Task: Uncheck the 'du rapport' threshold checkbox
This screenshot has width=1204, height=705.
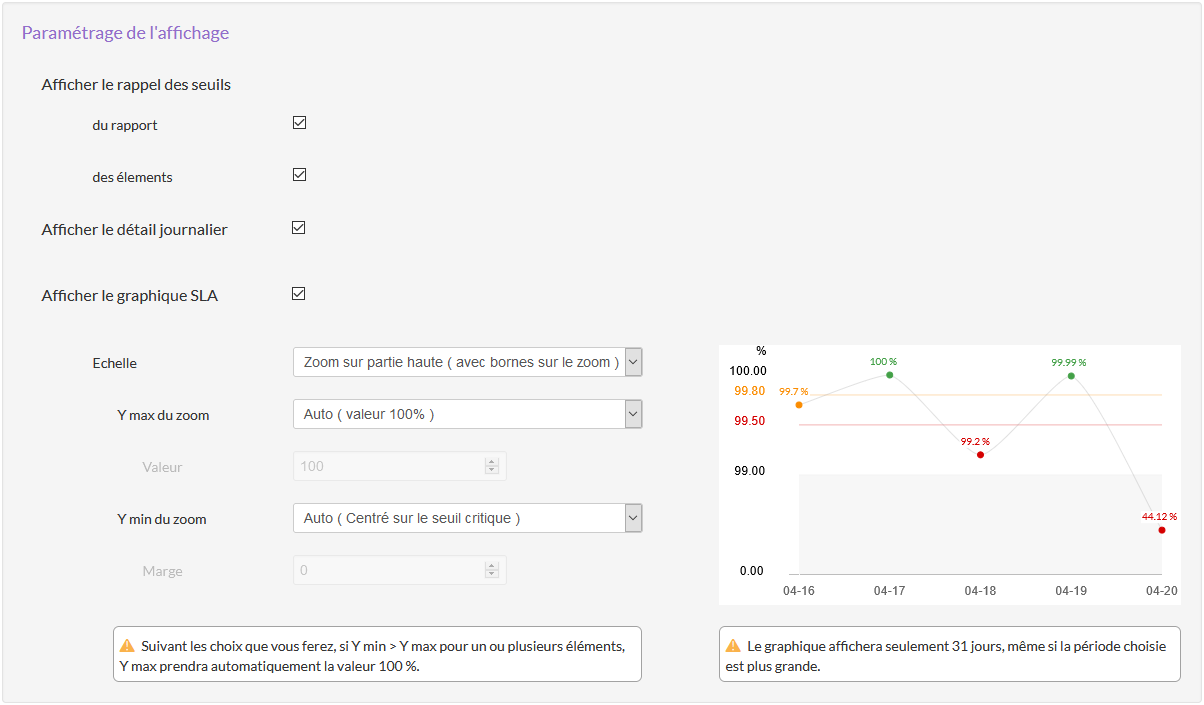Action: (299, 123)
